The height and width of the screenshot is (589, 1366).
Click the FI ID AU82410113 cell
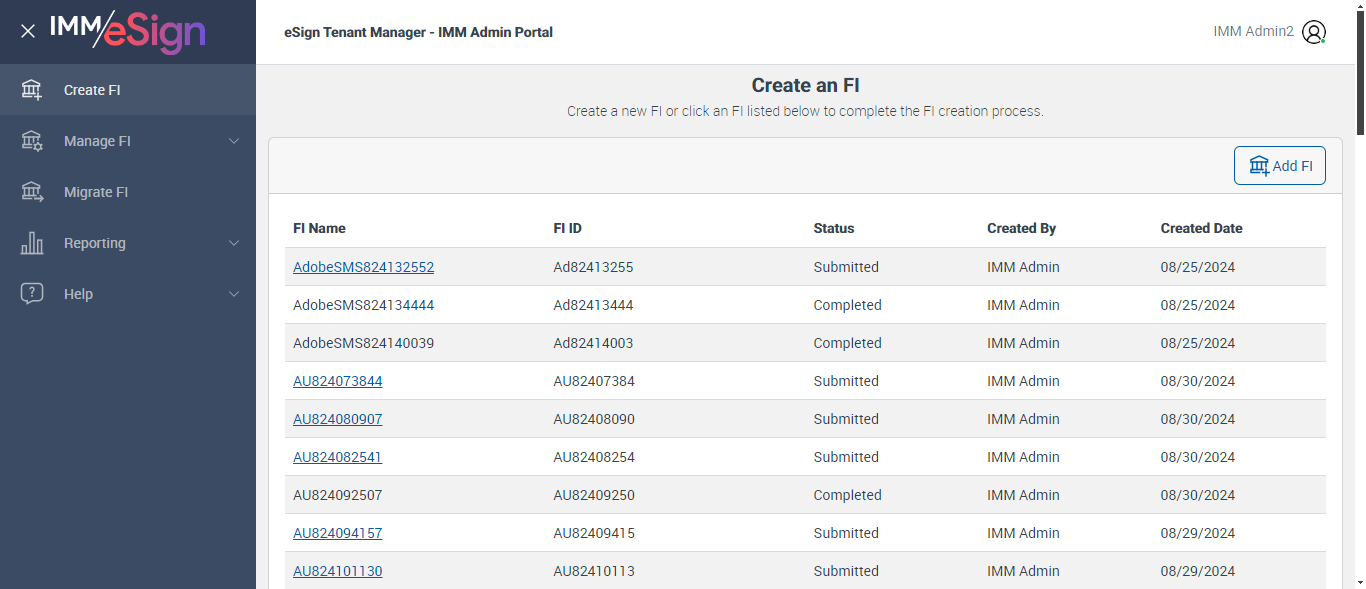594,571
